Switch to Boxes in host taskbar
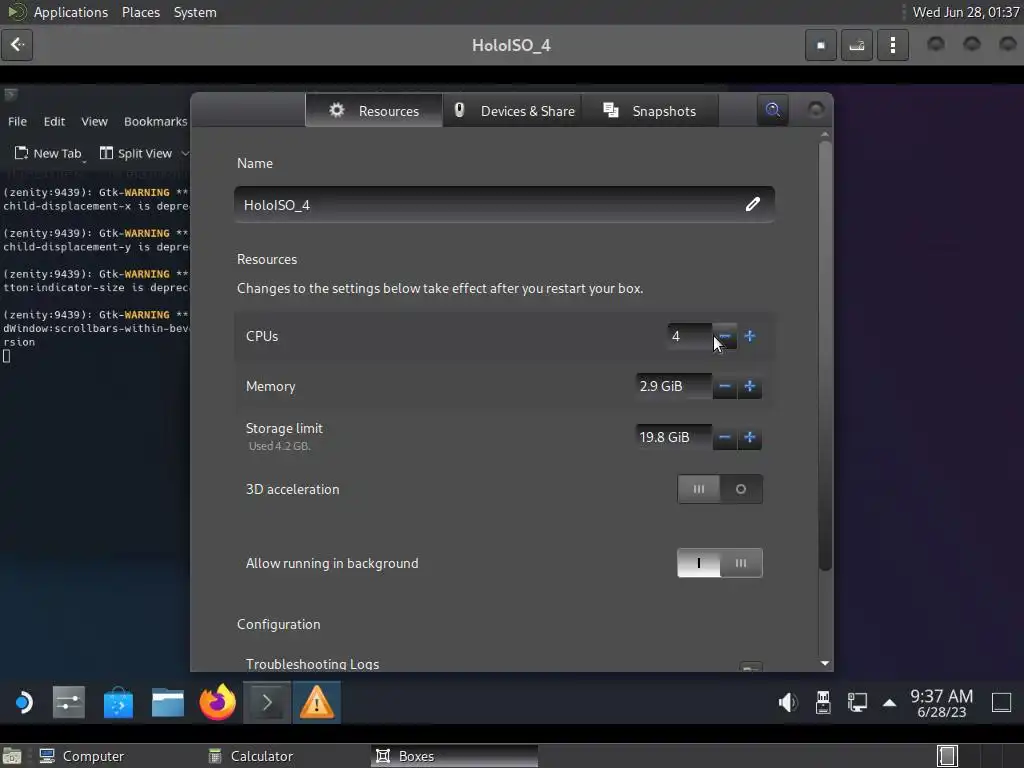The image size is (1024, 768). 455,756
